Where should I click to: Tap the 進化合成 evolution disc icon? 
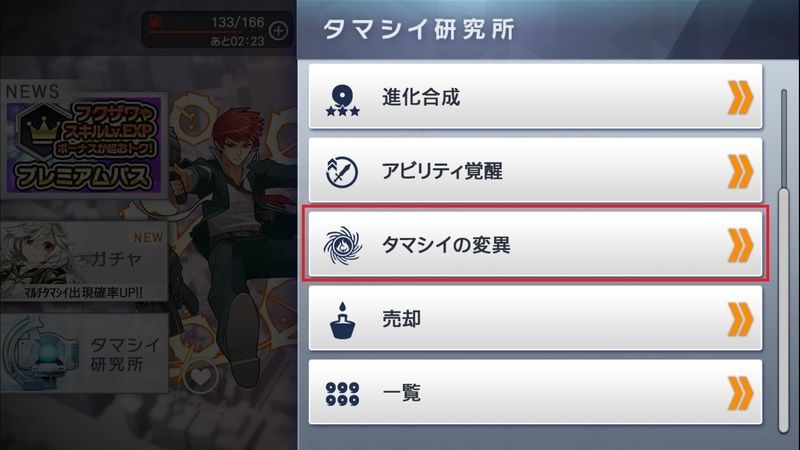tap(342, 100)
